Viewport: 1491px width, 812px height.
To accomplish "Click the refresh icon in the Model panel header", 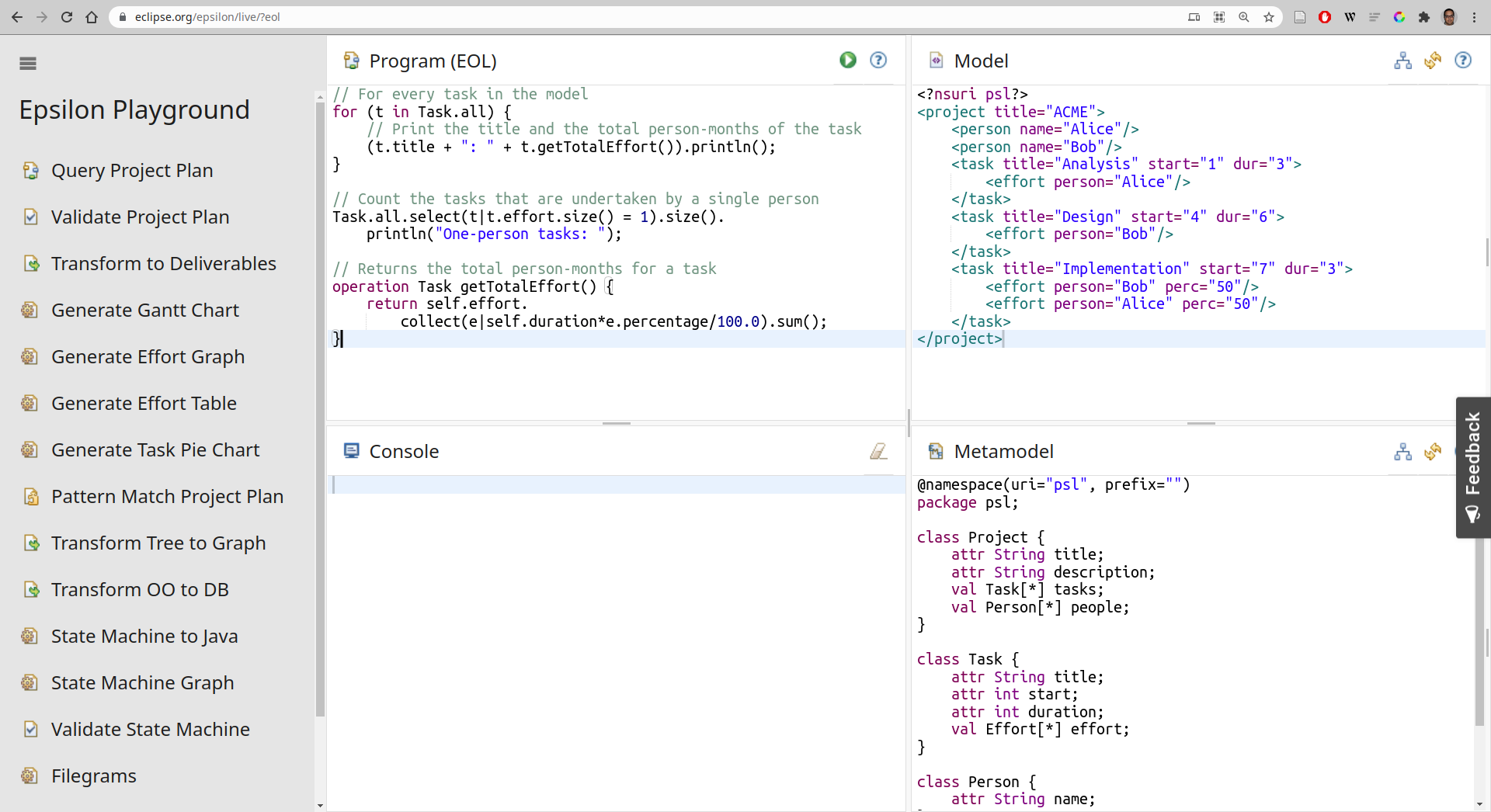I will [x=1433, y=61].
